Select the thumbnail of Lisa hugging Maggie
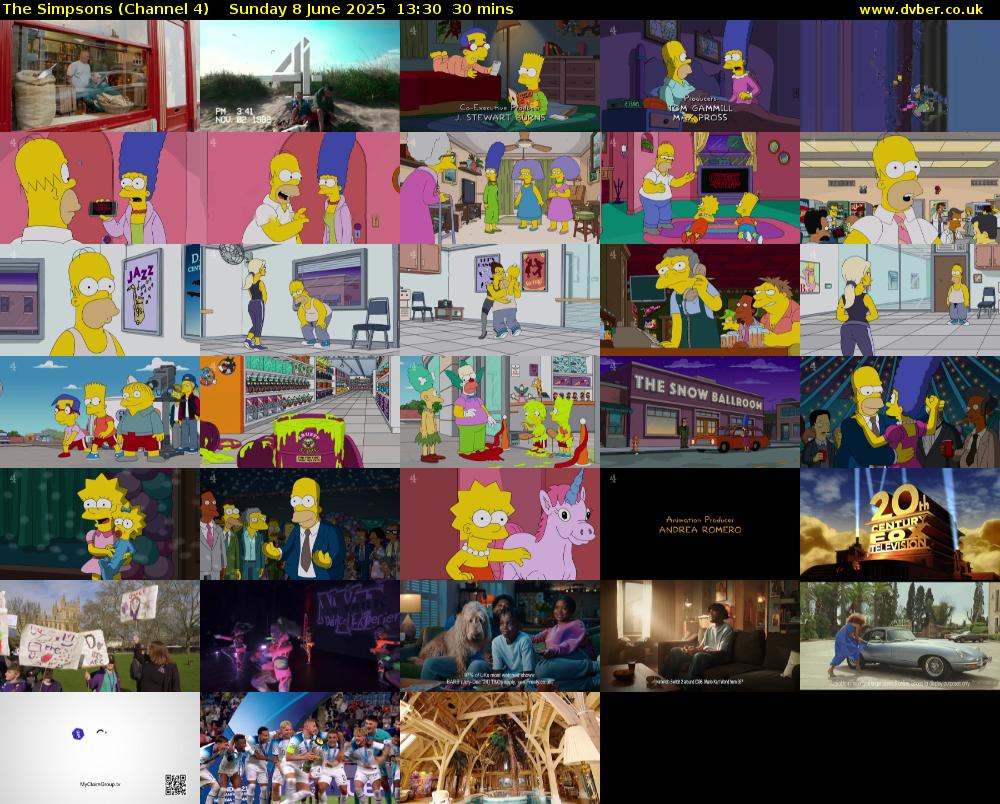 click(99, 524)
